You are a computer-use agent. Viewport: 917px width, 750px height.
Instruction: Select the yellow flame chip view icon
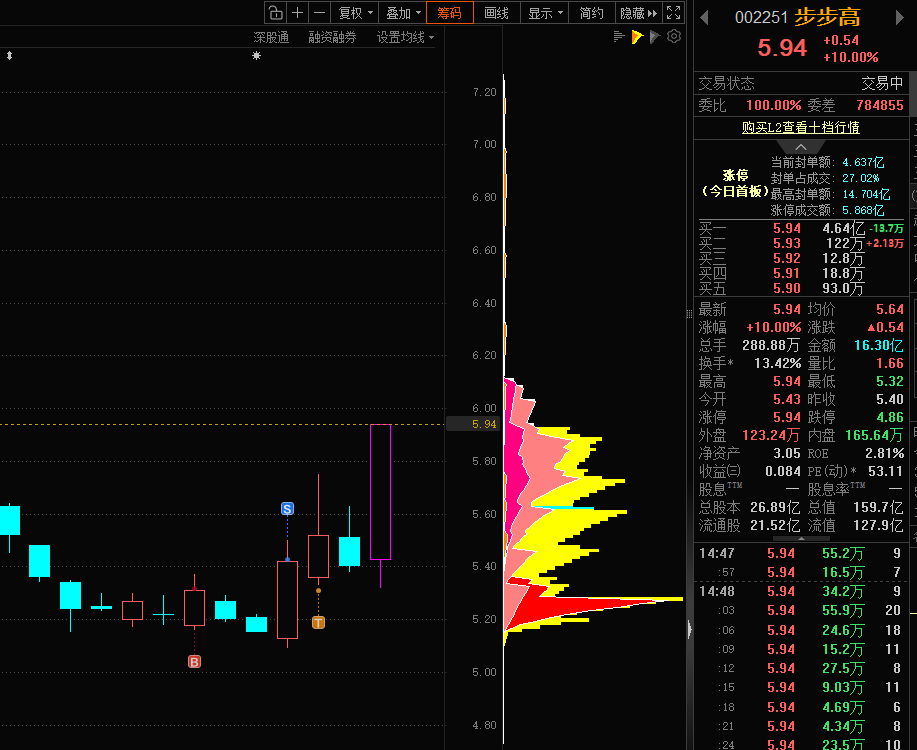[637, 37]
